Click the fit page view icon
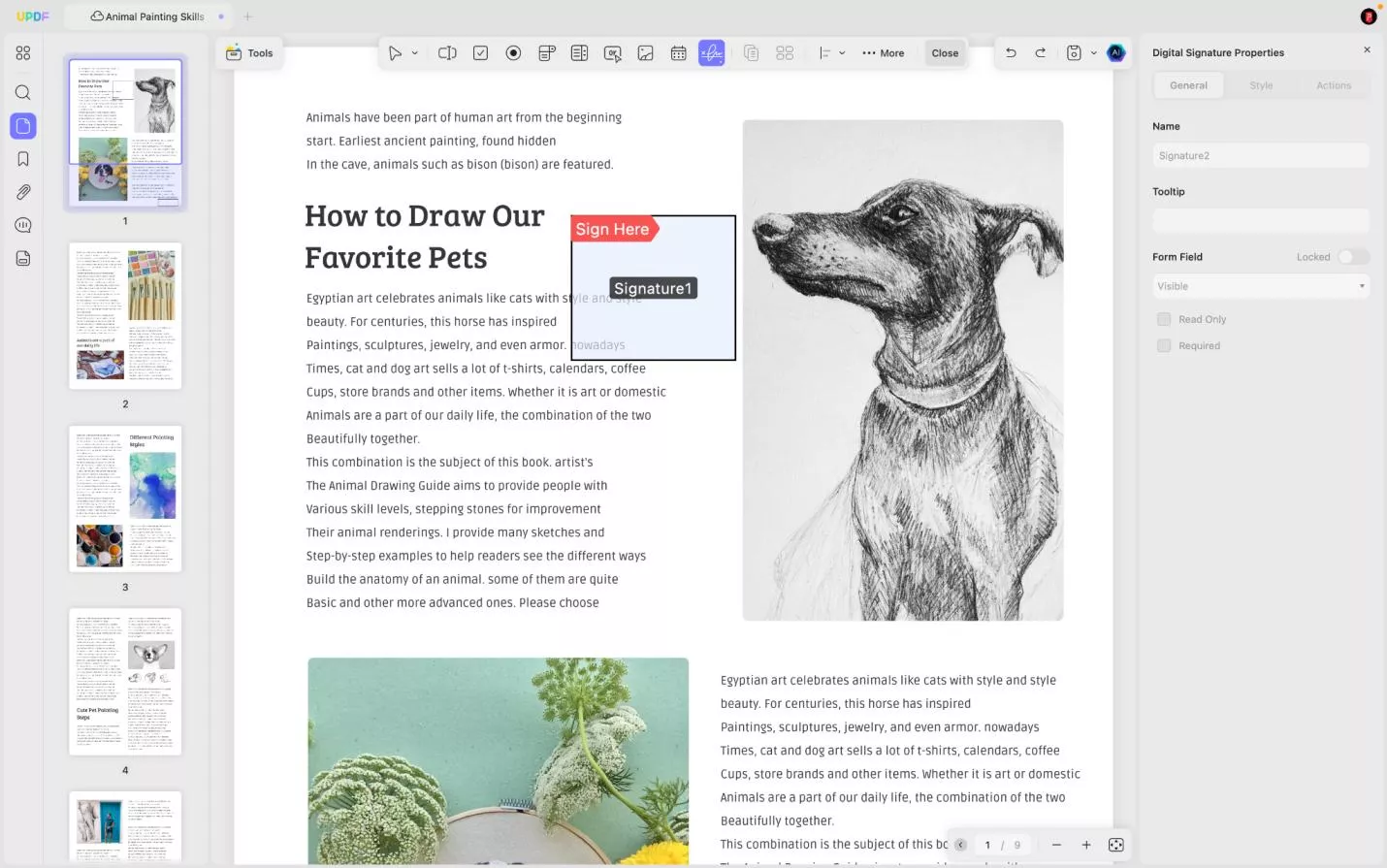 [1115, 845]
